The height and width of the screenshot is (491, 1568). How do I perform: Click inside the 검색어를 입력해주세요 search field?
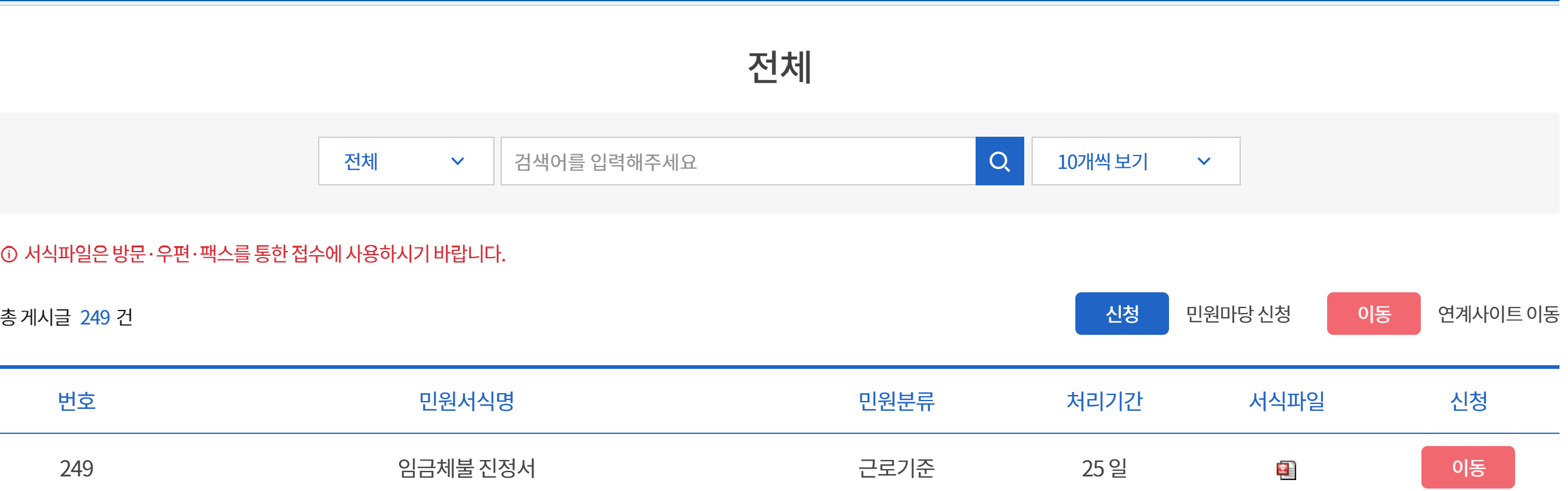(730, 160)
